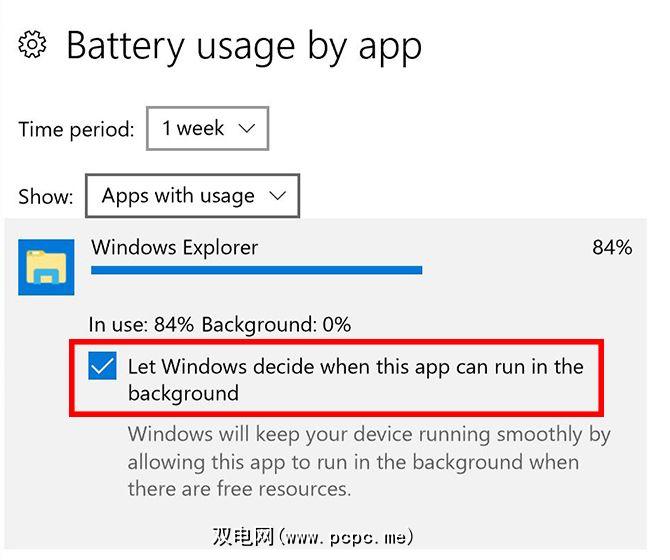Select the Windows Explorer app name
This screenshot has height=560, width=670.
174,248
